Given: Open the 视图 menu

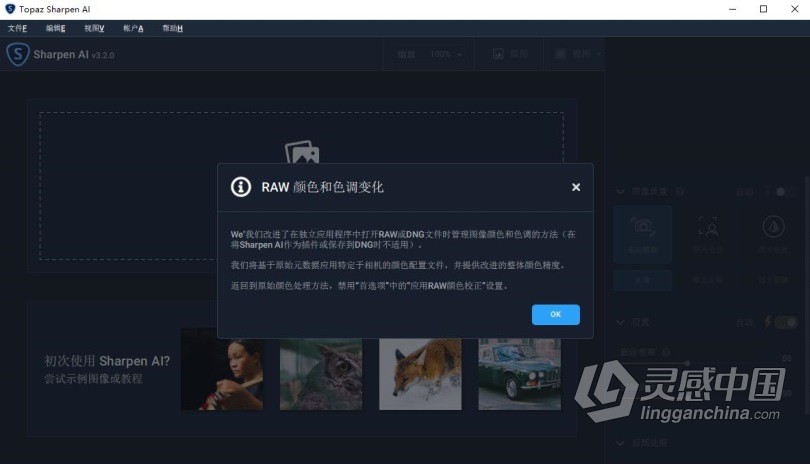Looking at the screenshot, I should (94, 28).
